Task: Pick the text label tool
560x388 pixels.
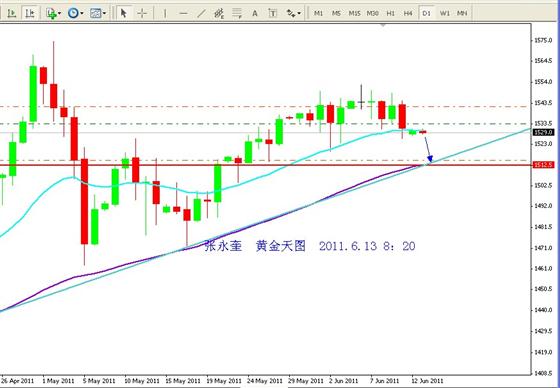Action: click(272, 14)
